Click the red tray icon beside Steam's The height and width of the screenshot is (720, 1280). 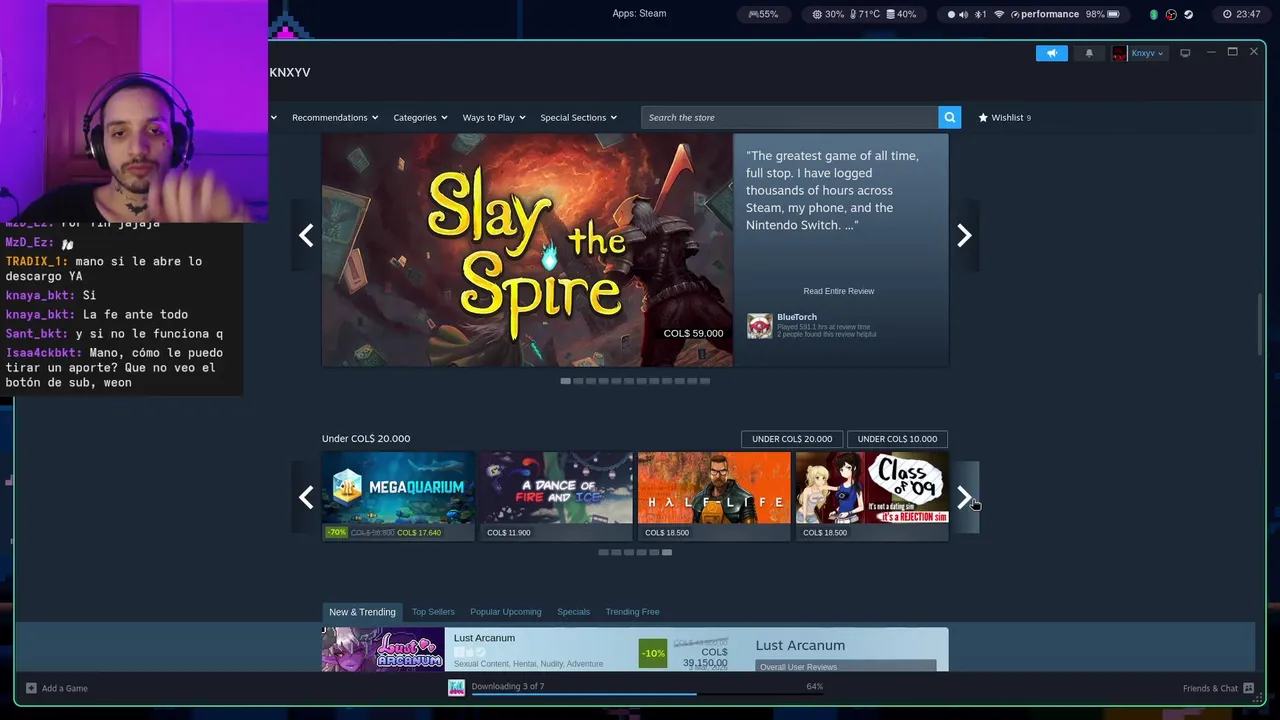pyautogui.click(x=1172, y=14)
